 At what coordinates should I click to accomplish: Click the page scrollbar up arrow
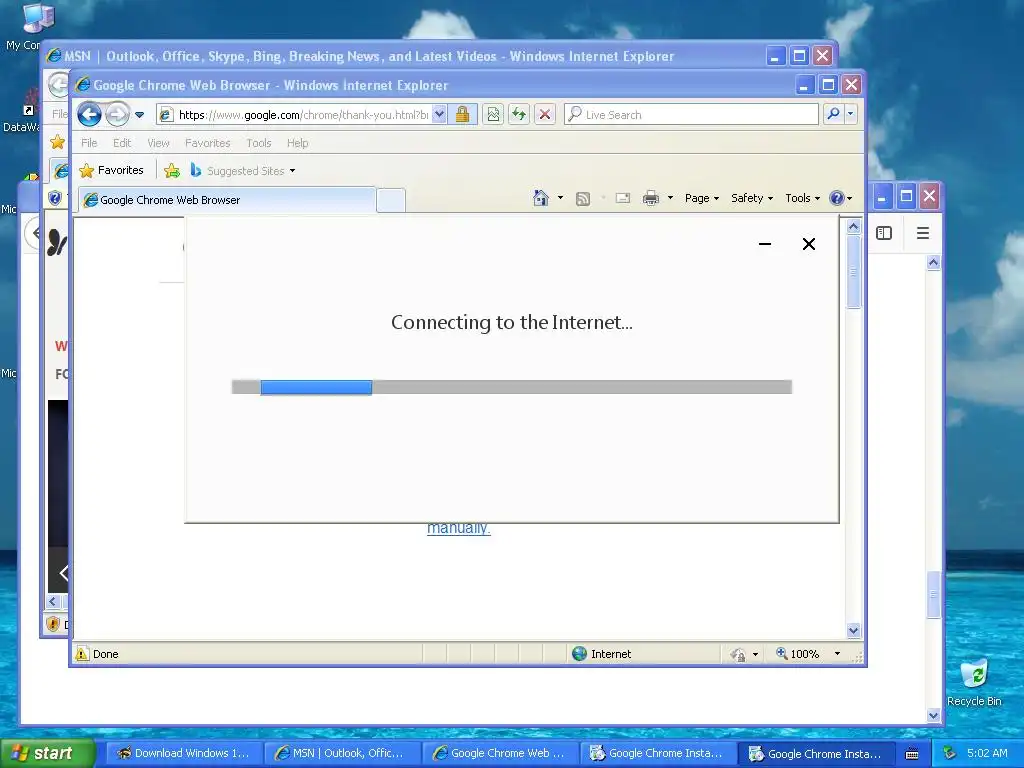tap(854, 227)
